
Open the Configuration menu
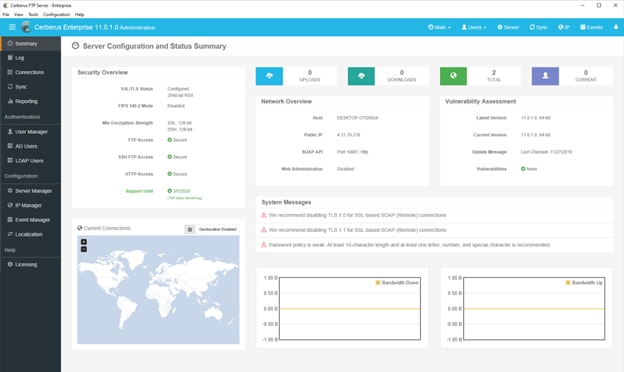[56, 14]
